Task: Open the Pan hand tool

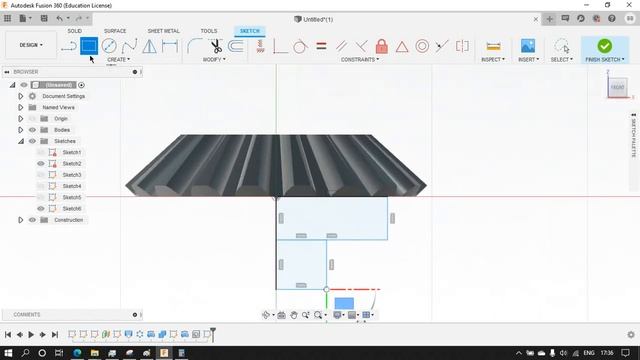Action: point(293,315)
